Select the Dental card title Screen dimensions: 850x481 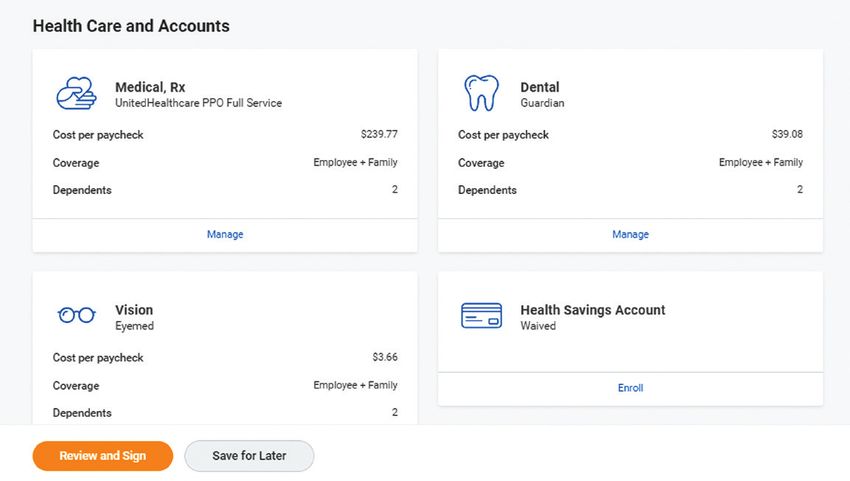point(540,87)
